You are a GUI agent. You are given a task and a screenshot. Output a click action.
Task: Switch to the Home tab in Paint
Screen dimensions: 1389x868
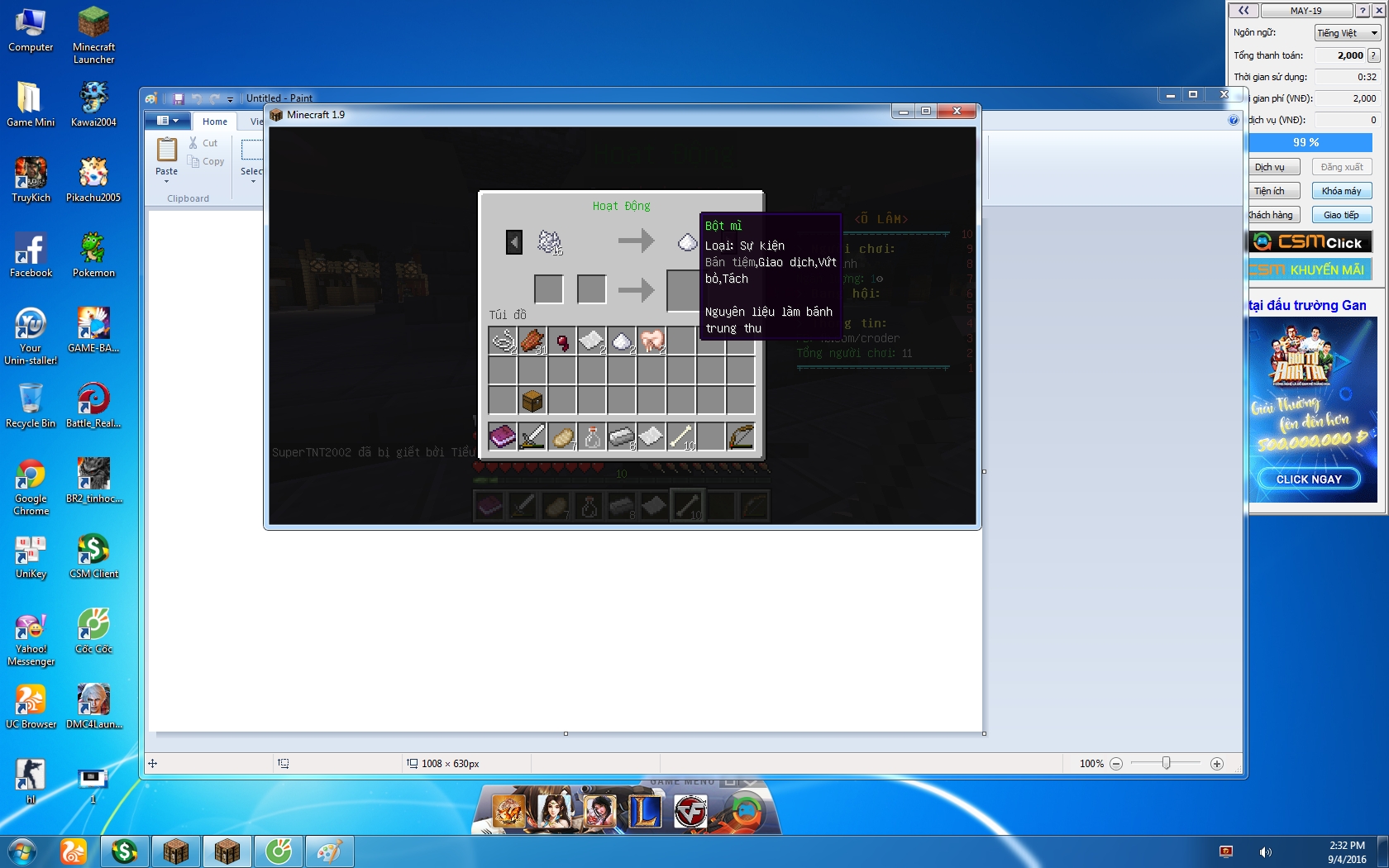coord(215,122)
